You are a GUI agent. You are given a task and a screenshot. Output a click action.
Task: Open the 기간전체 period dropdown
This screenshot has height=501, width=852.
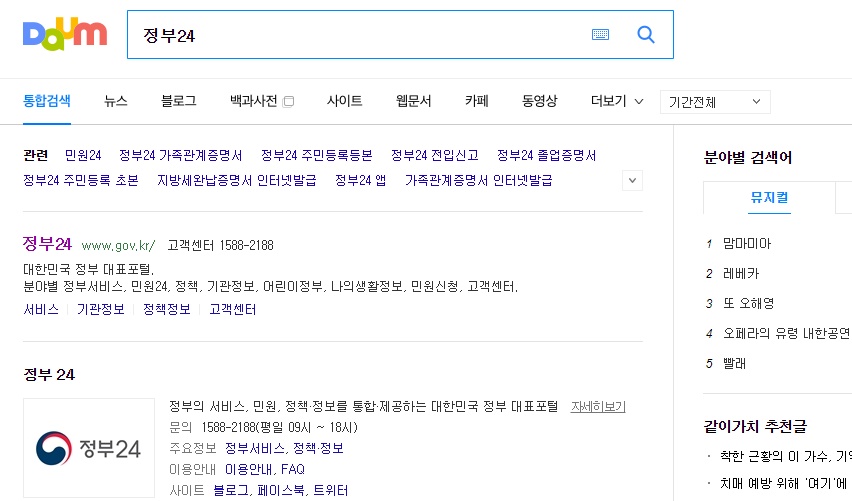coord(715,102)
